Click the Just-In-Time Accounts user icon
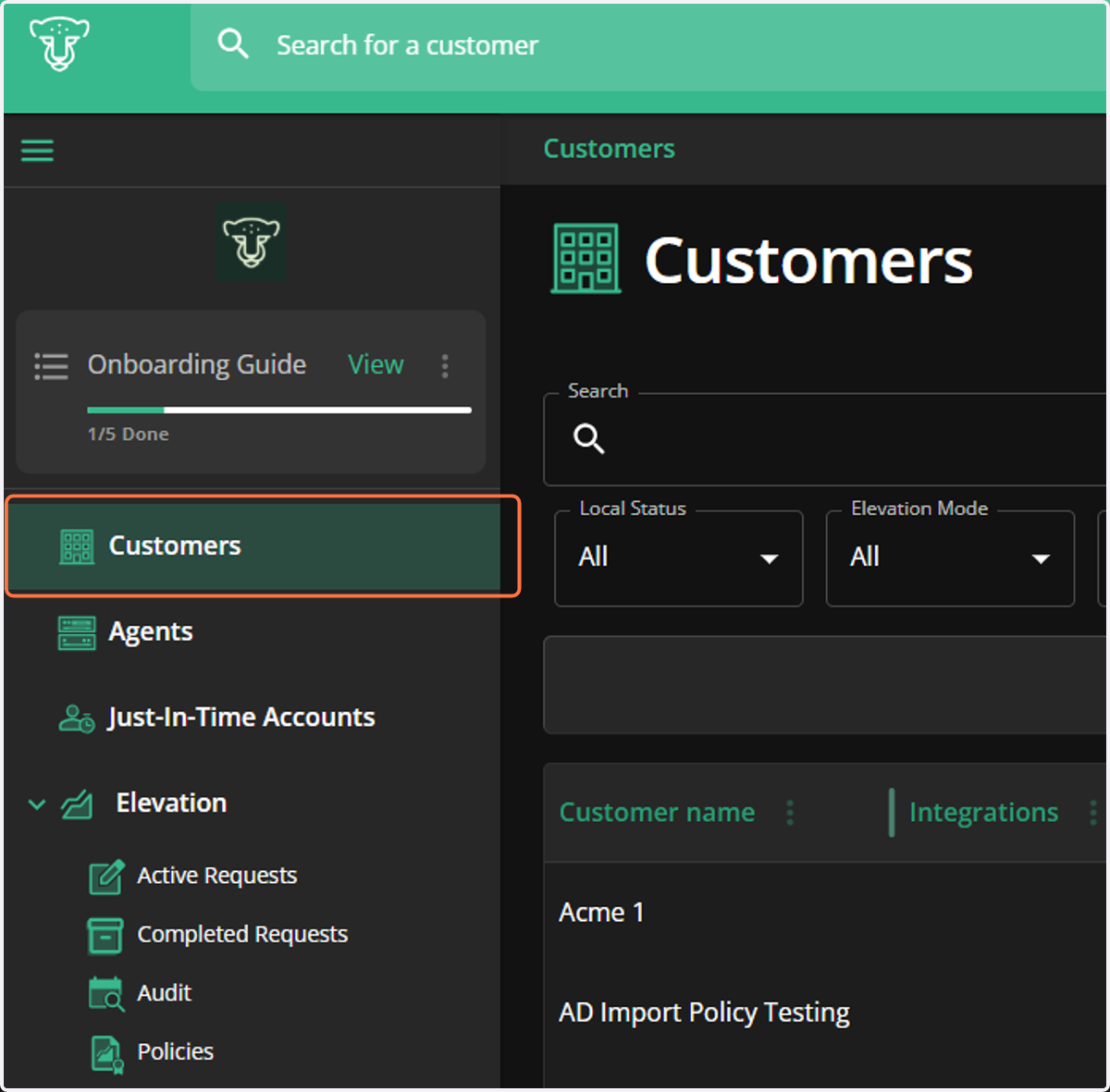 [x=77, y=718]
